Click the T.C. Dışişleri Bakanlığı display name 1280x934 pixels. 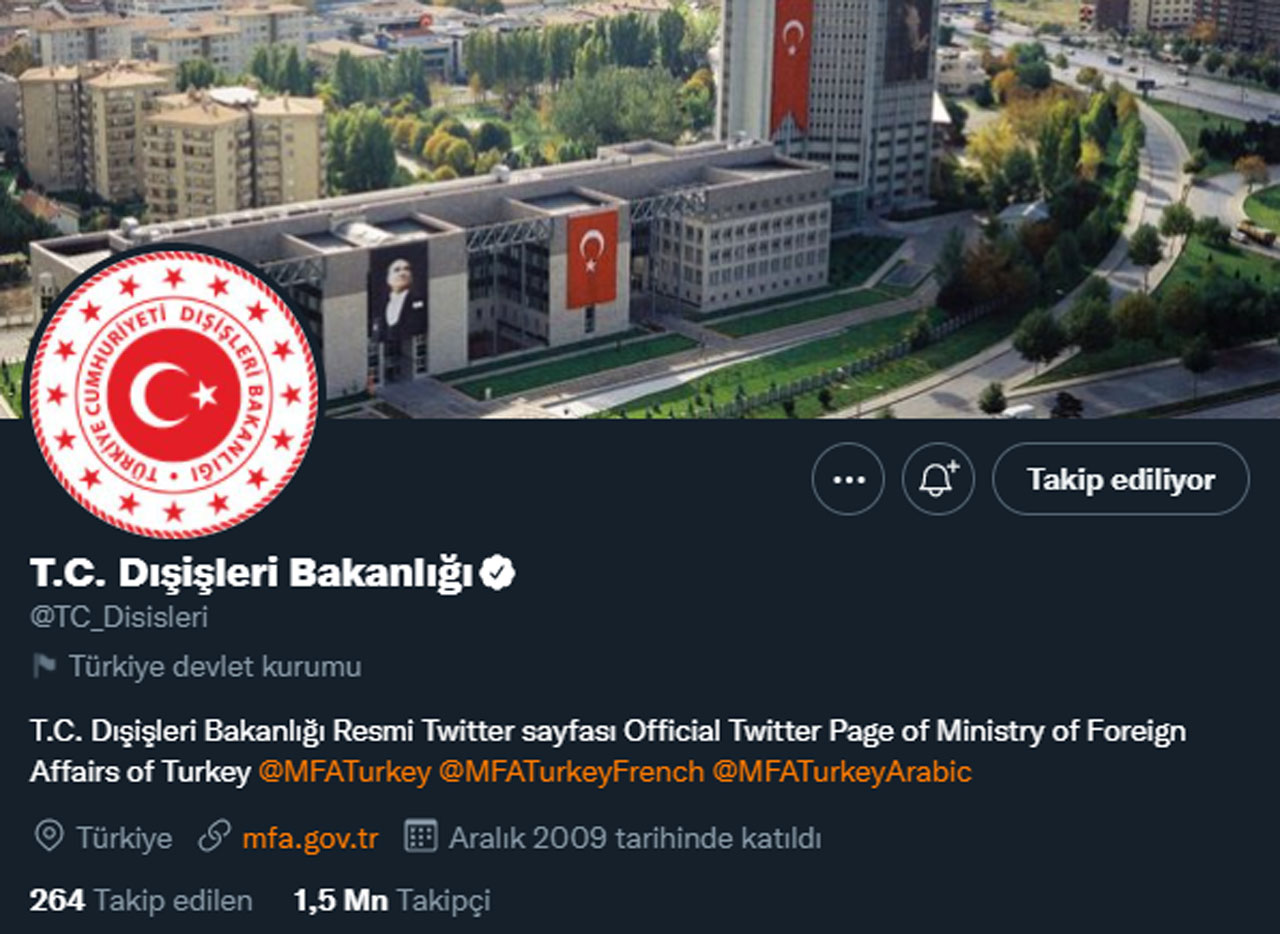251,573
